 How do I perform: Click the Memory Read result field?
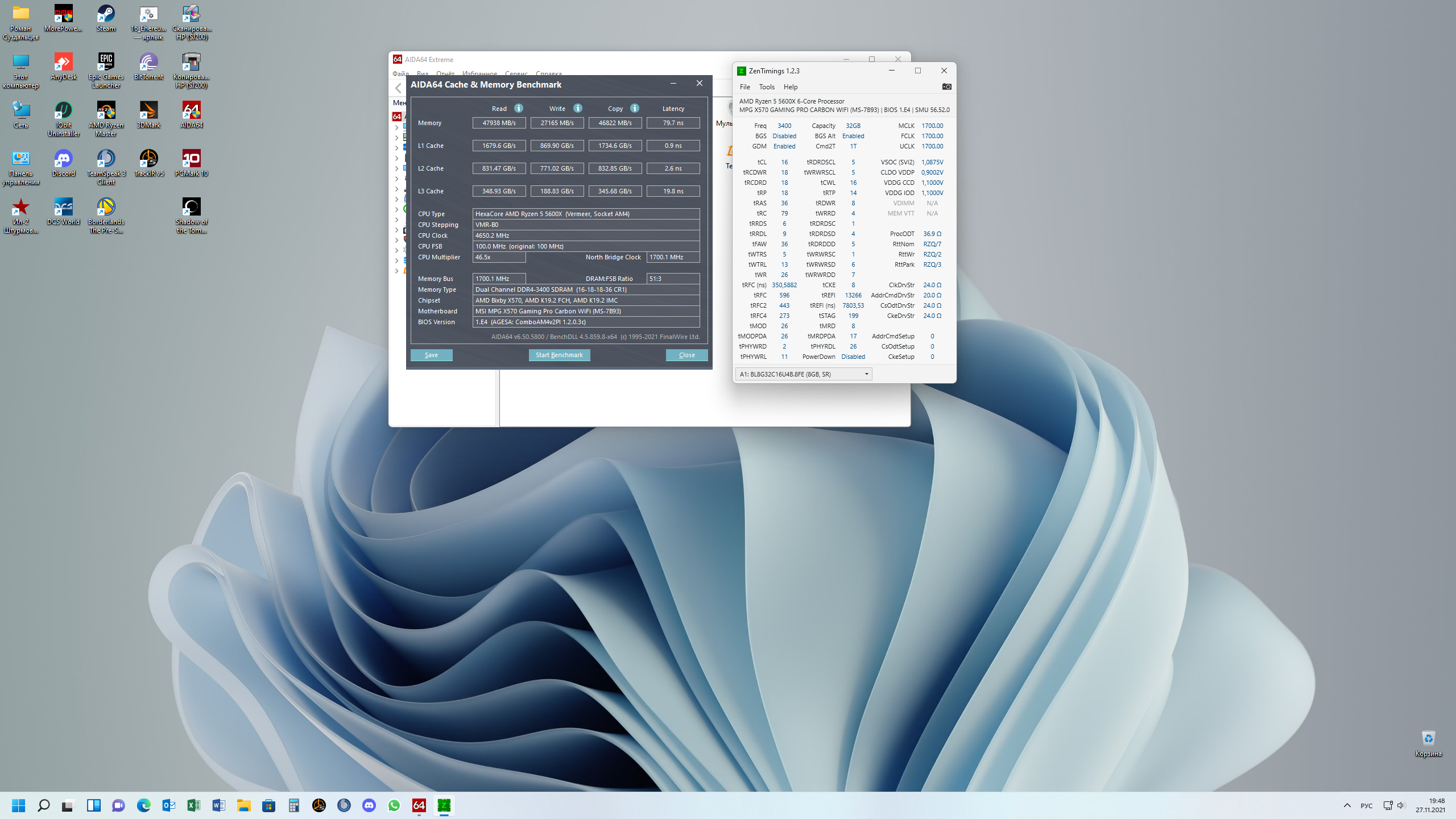[x=499, y=123]
